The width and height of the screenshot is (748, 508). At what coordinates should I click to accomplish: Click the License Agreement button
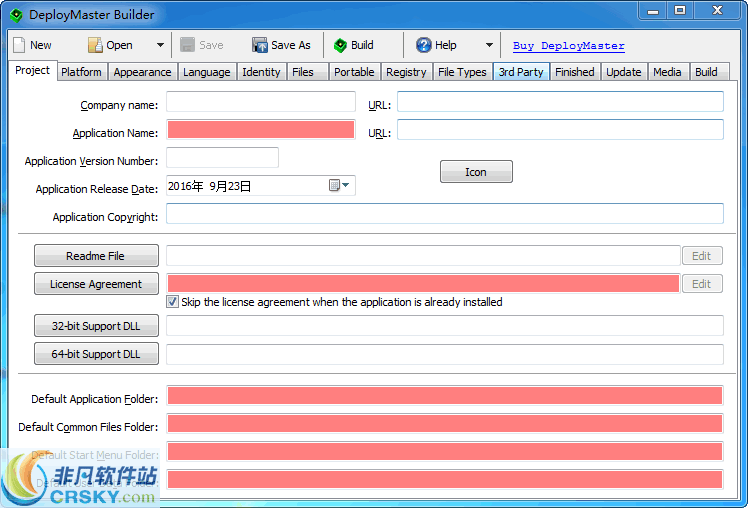(96, 284)
